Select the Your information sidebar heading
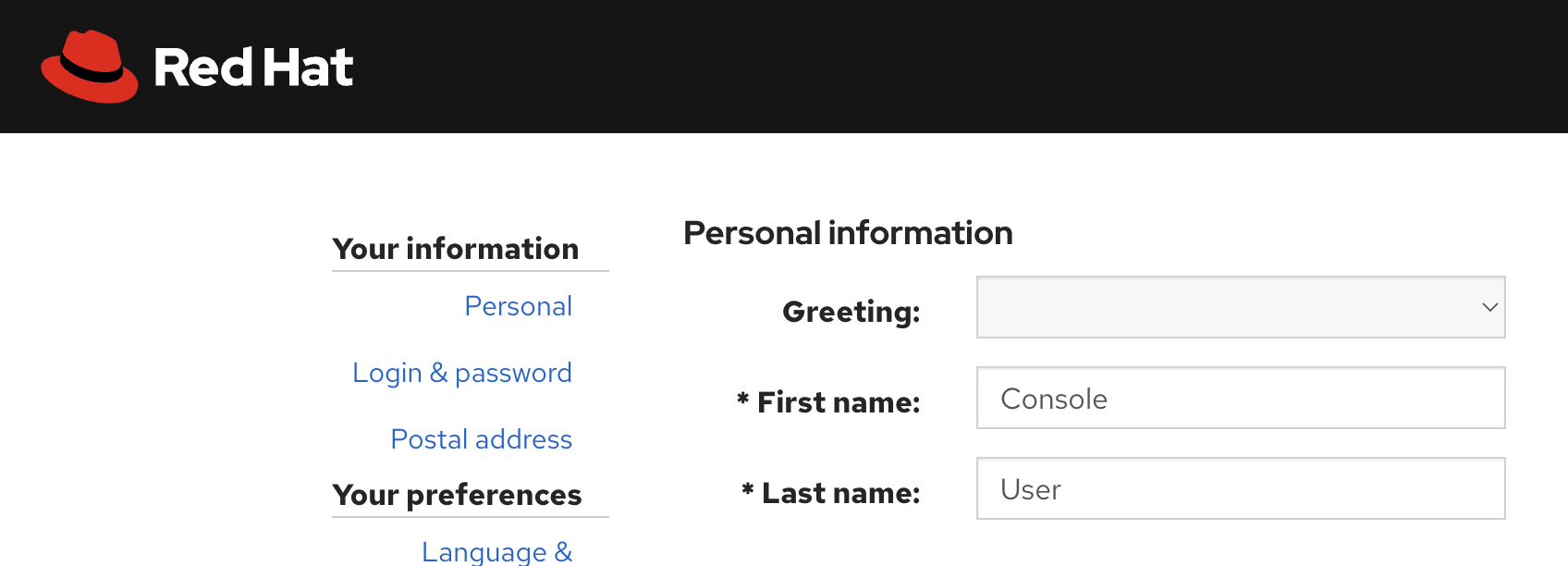Screen dimensions: 1568x566 (455, 249)
